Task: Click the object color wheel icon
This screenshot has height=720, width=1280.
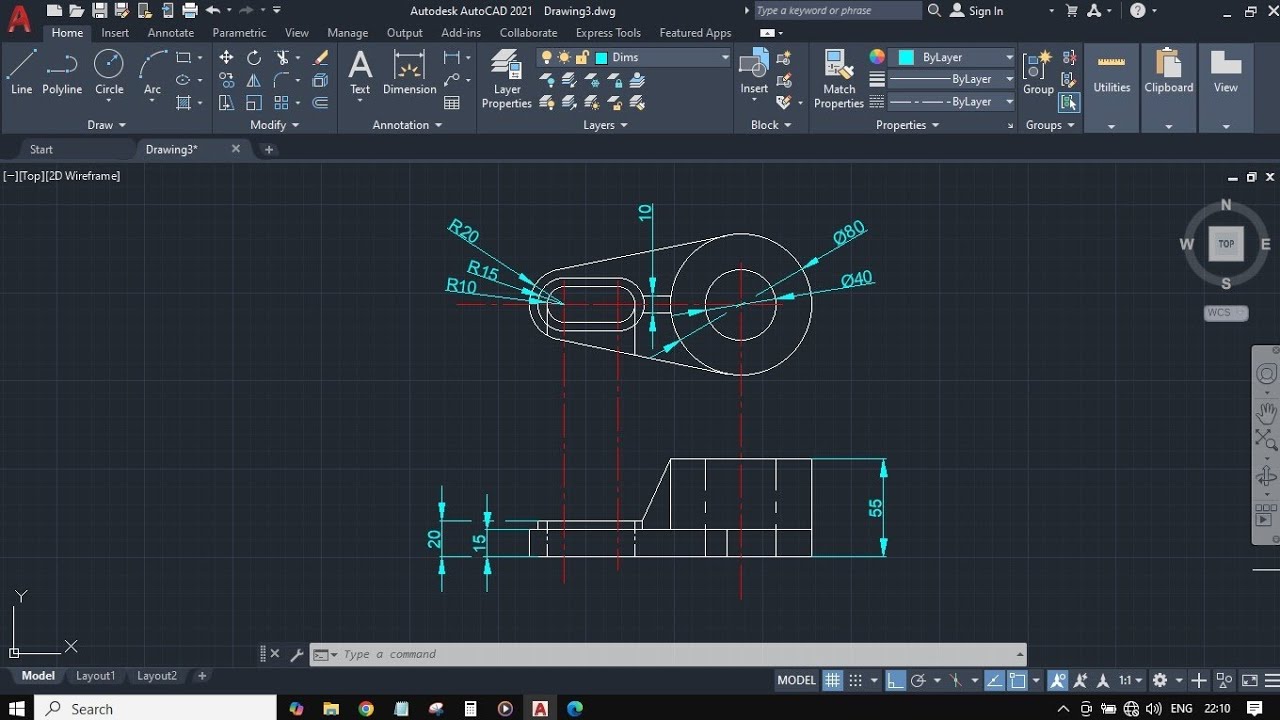Action: 877,57
